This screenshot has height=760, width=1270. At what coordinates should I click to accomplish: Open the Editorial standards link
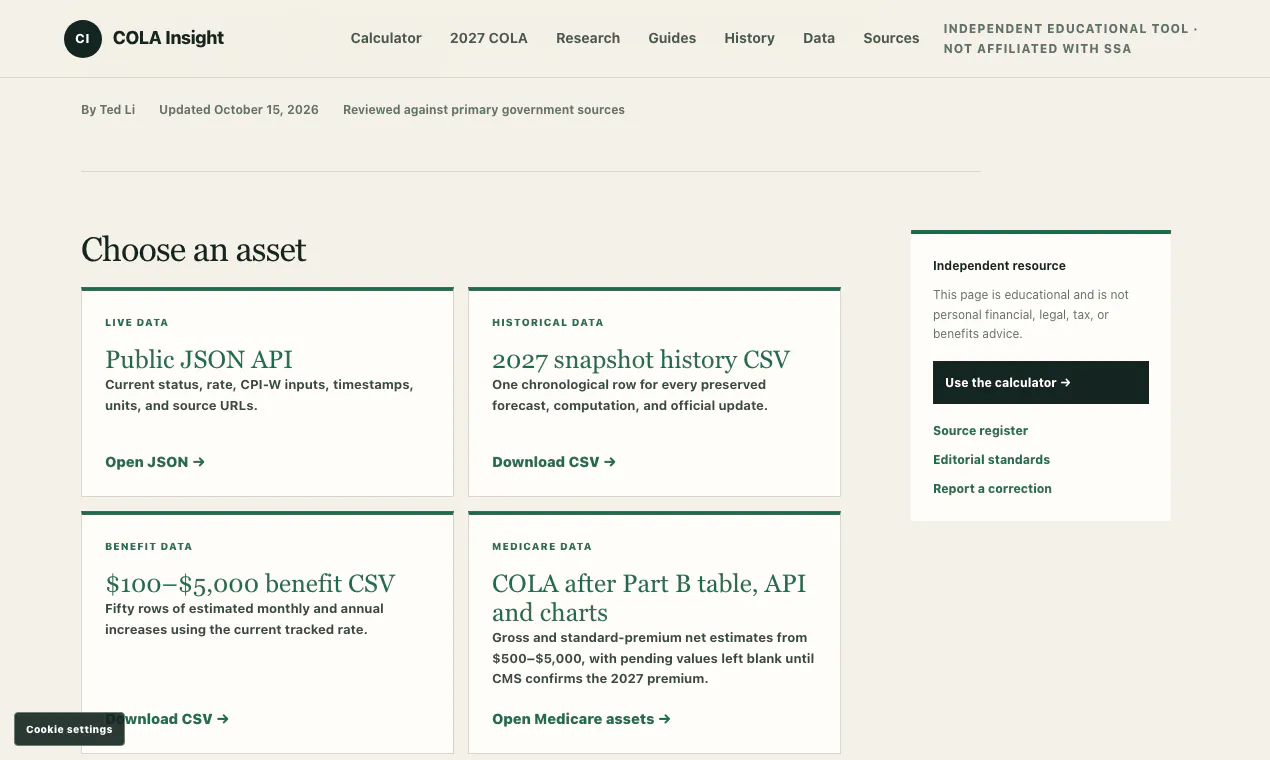tap(991, 460)
